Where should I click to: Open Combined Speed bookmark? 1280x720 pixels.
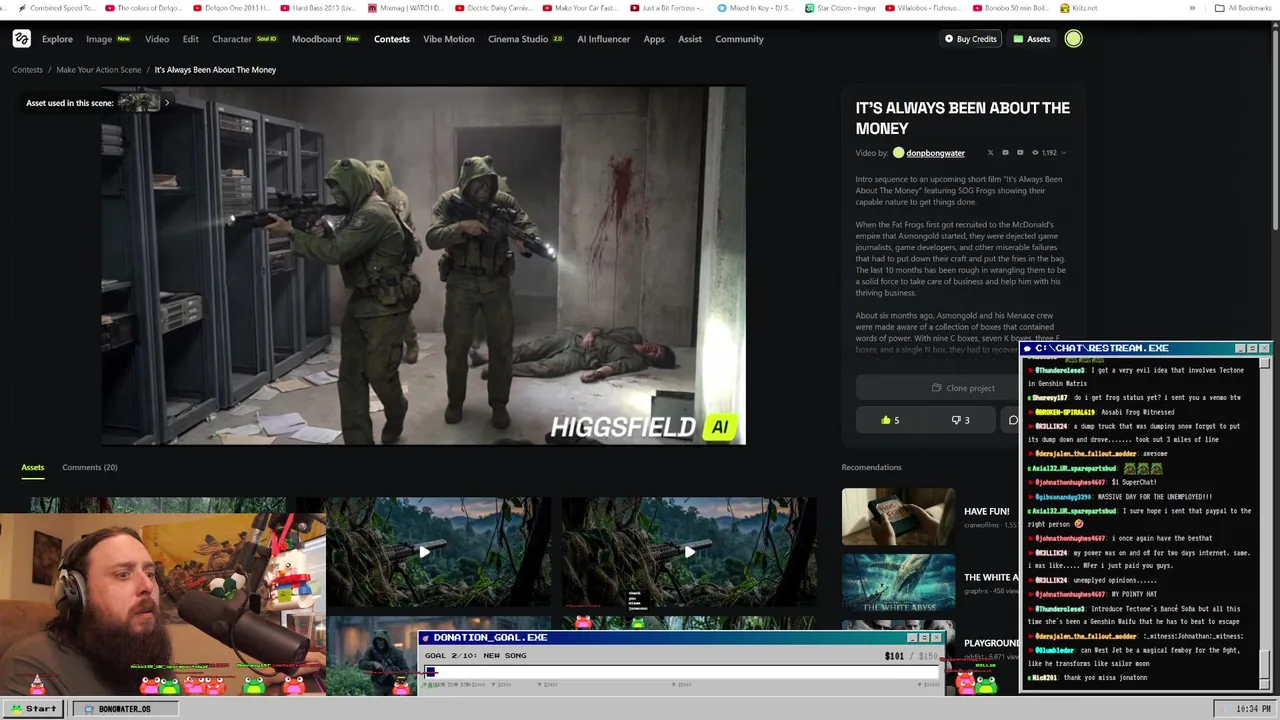click(x=56, y=8)
